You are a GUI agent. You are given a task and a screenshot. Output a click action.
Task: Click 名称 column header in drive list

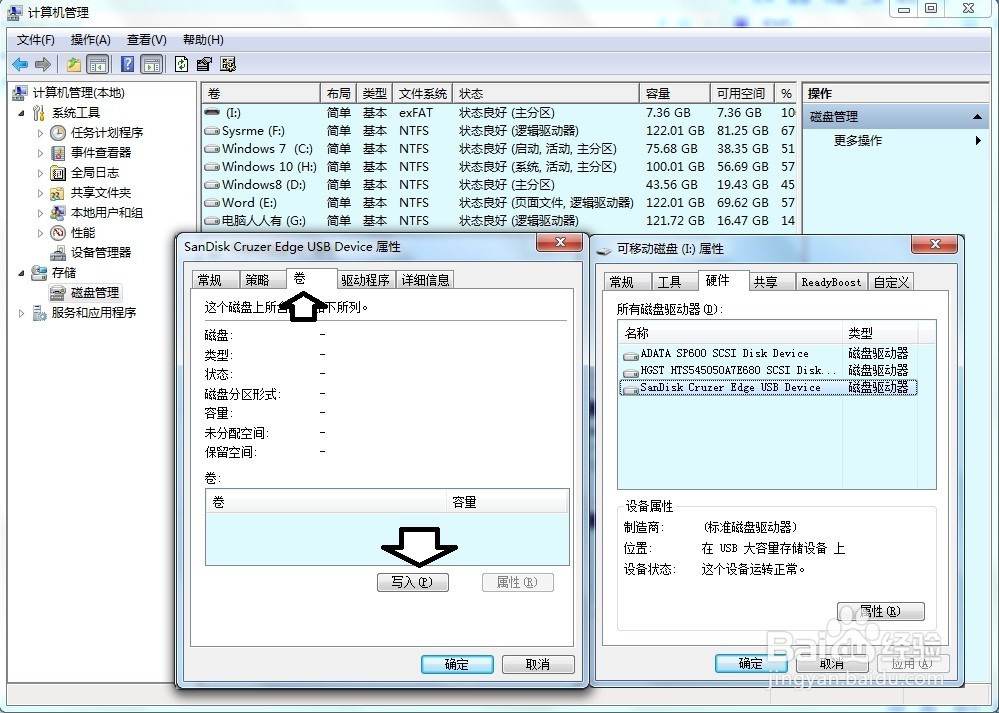click(x=731, y=333)
